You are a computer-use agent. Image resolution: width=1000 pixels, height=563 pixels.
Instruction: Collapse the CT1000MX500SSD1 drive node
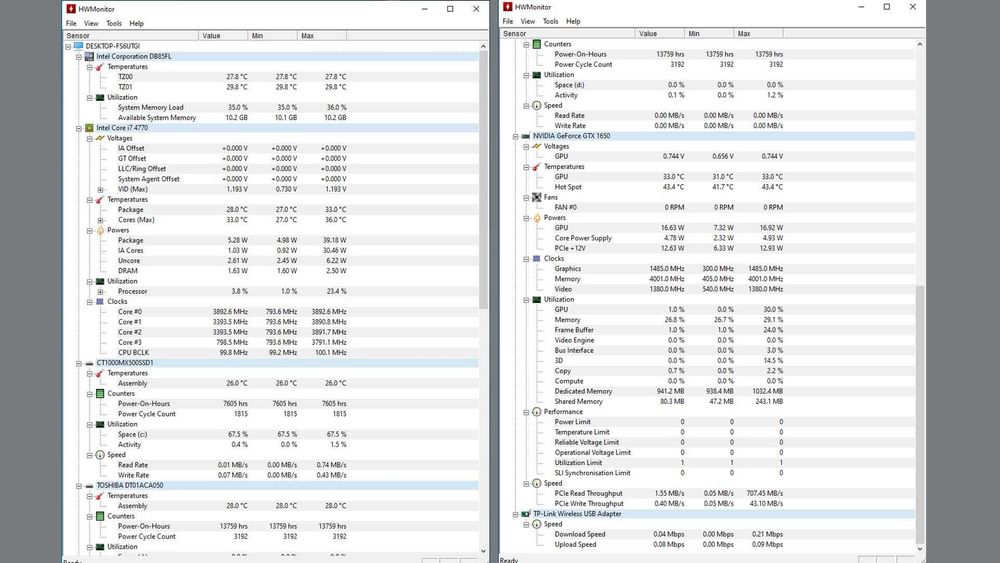pos(79,363)
